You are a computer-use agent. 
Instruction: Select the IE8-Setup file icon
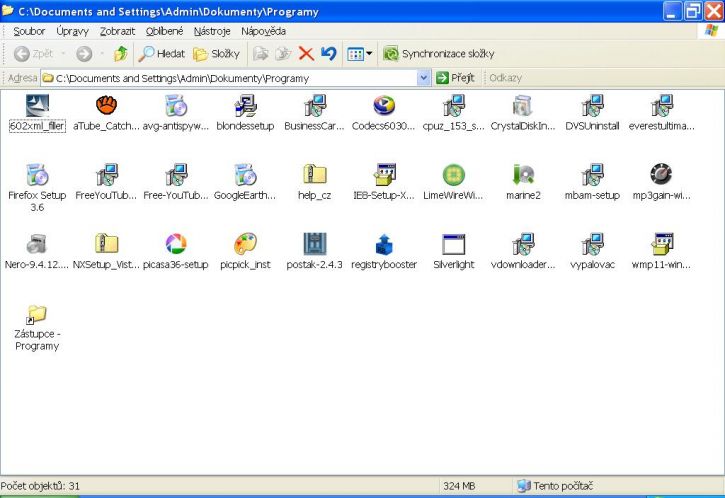[384, 175]
